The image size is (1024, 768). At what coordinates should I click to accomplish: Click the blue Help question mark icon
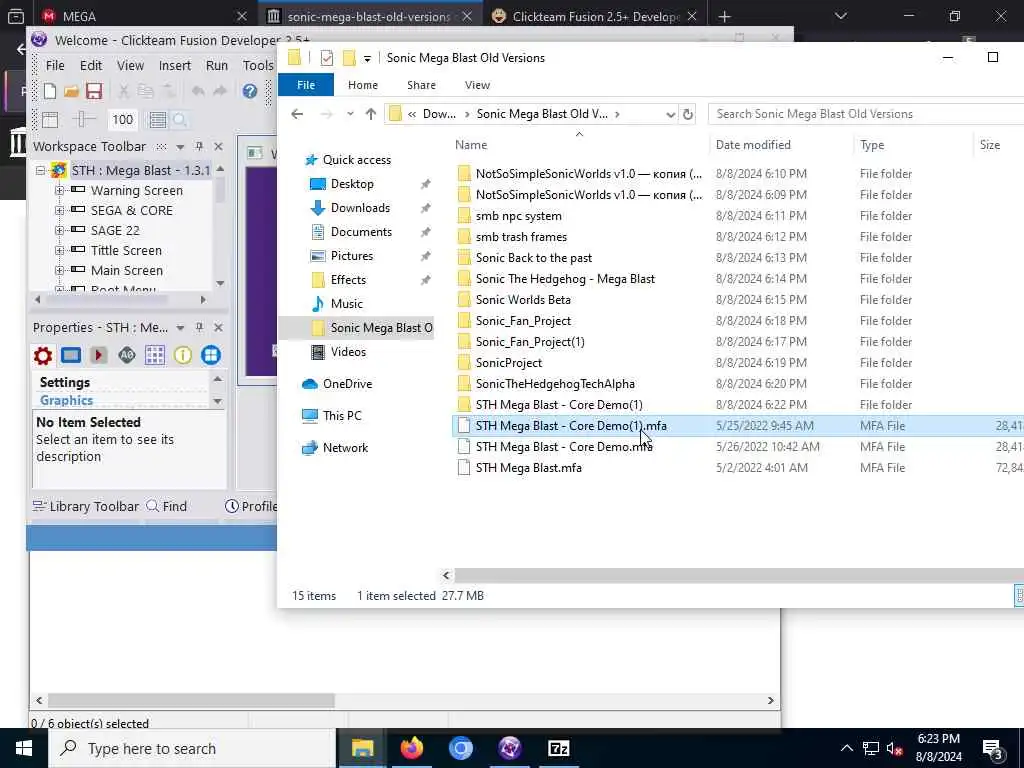pyautogui.click(x=249, y=91)
